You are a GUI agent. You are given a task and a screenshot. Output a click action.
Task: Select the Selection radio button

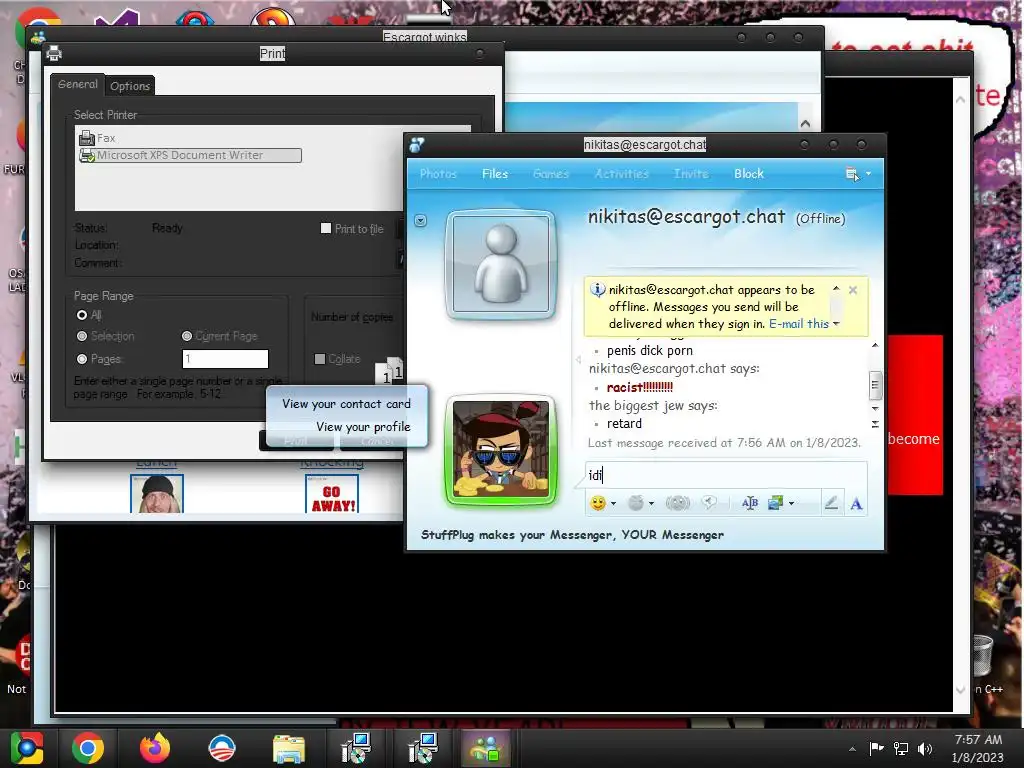[x=82, y=336]
